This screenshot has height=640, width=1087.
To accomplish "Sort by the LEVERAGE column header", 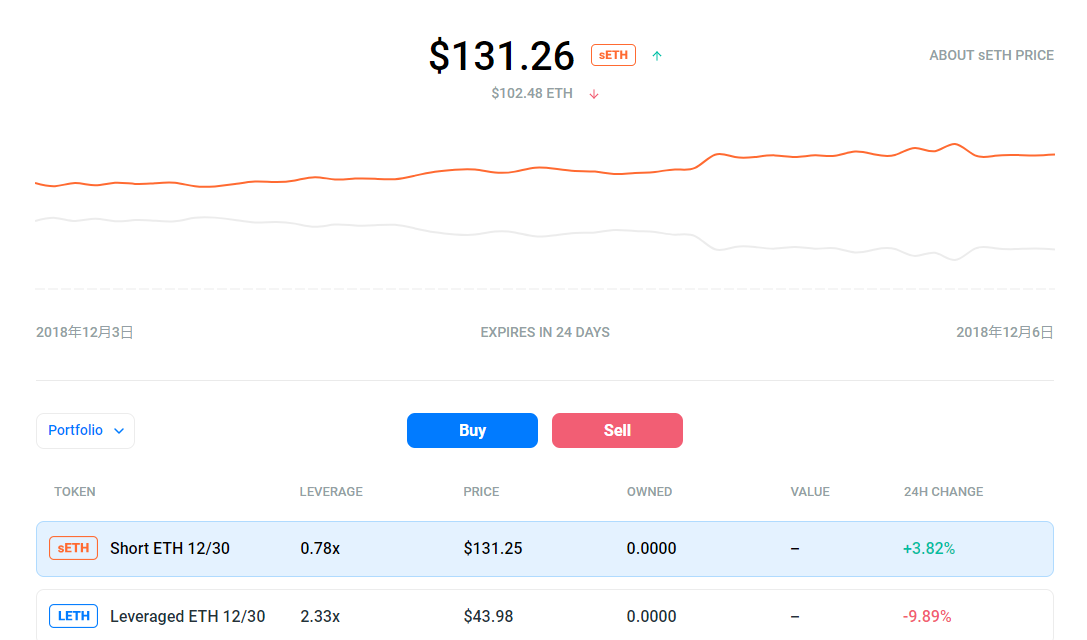I will 331,492.
